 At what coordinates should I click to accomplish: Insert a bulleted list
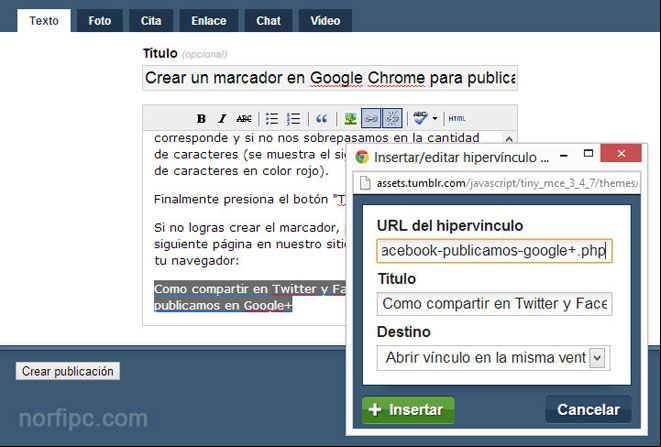click(x=272, y=119)
